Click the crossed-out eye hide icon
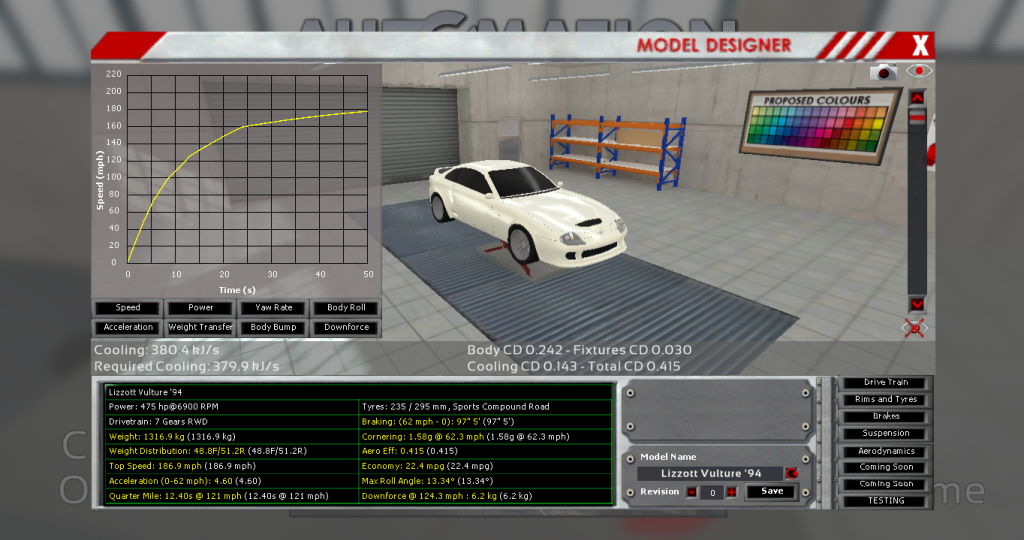This screenshot has height=540, width=1024. coord(914,328)
